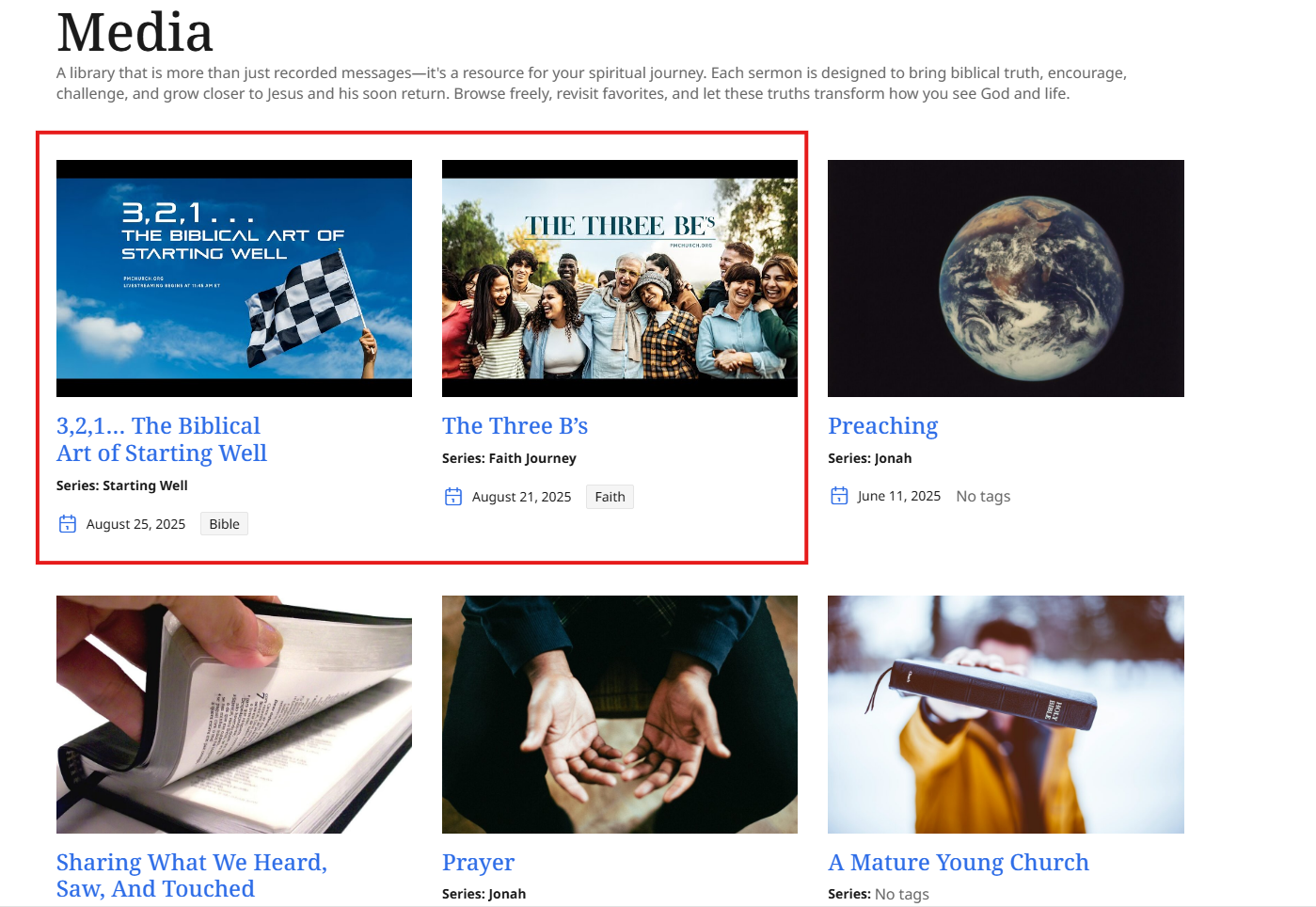Open The Three Be's group photo thumbnail
Viewport: 1316px width, 907px height.
point(620,278)
